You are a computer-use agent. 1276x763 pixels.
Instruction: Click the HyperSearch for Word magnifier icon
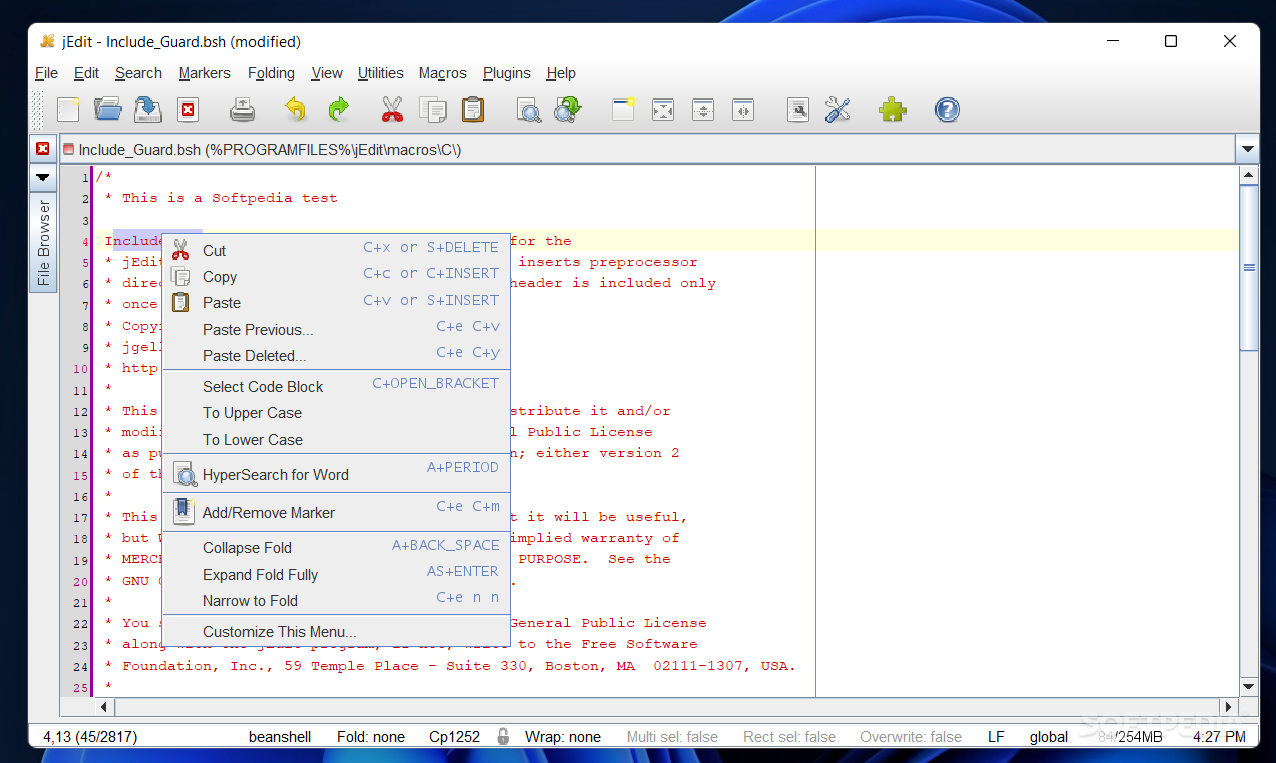[185, 474]
